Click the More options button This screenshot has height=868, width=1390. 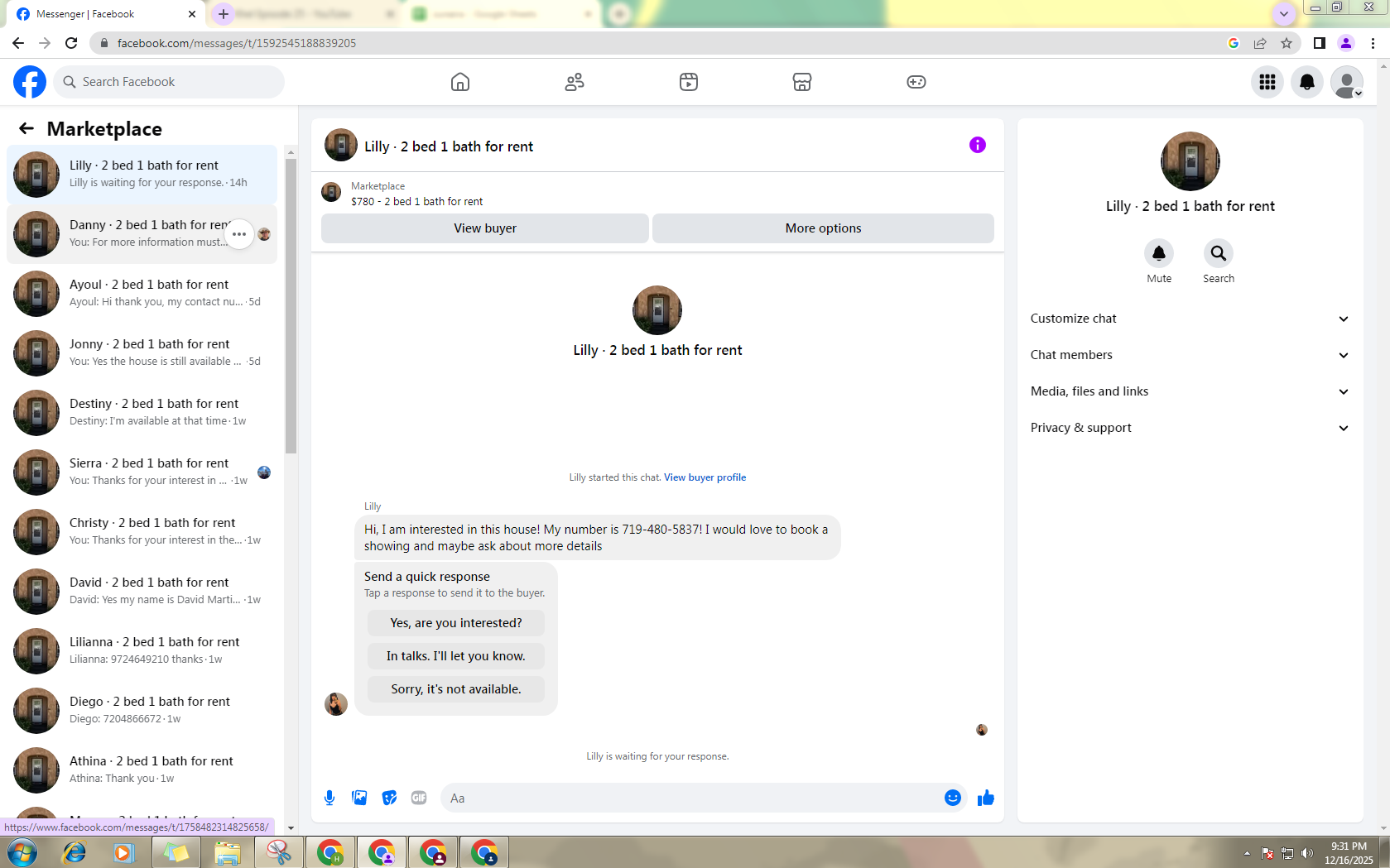(x=823, y=228)
